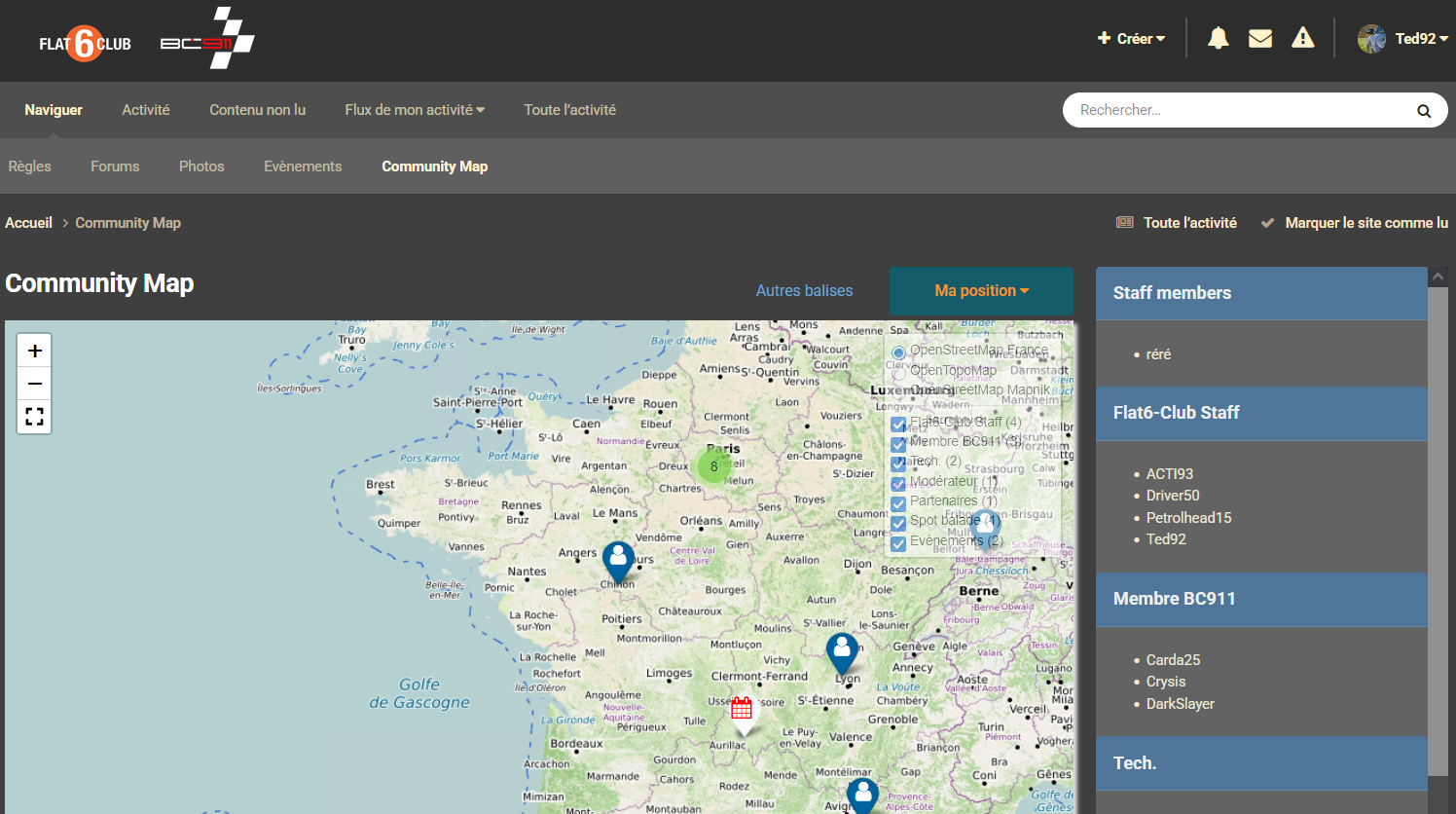Image resolution: width=1456 pixels, height=814 pixels.
Task: Zoom in on the map with plus button
Action: pyautogui.click(x=34, y=350)
